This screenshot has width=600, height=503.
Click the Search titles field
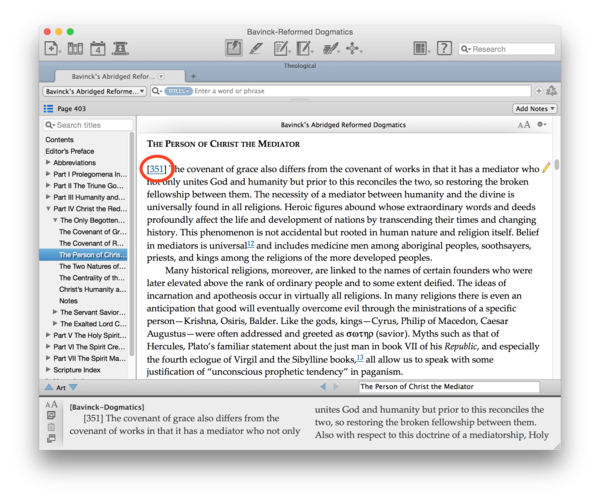pyautogui.click(x=88, y=125)
